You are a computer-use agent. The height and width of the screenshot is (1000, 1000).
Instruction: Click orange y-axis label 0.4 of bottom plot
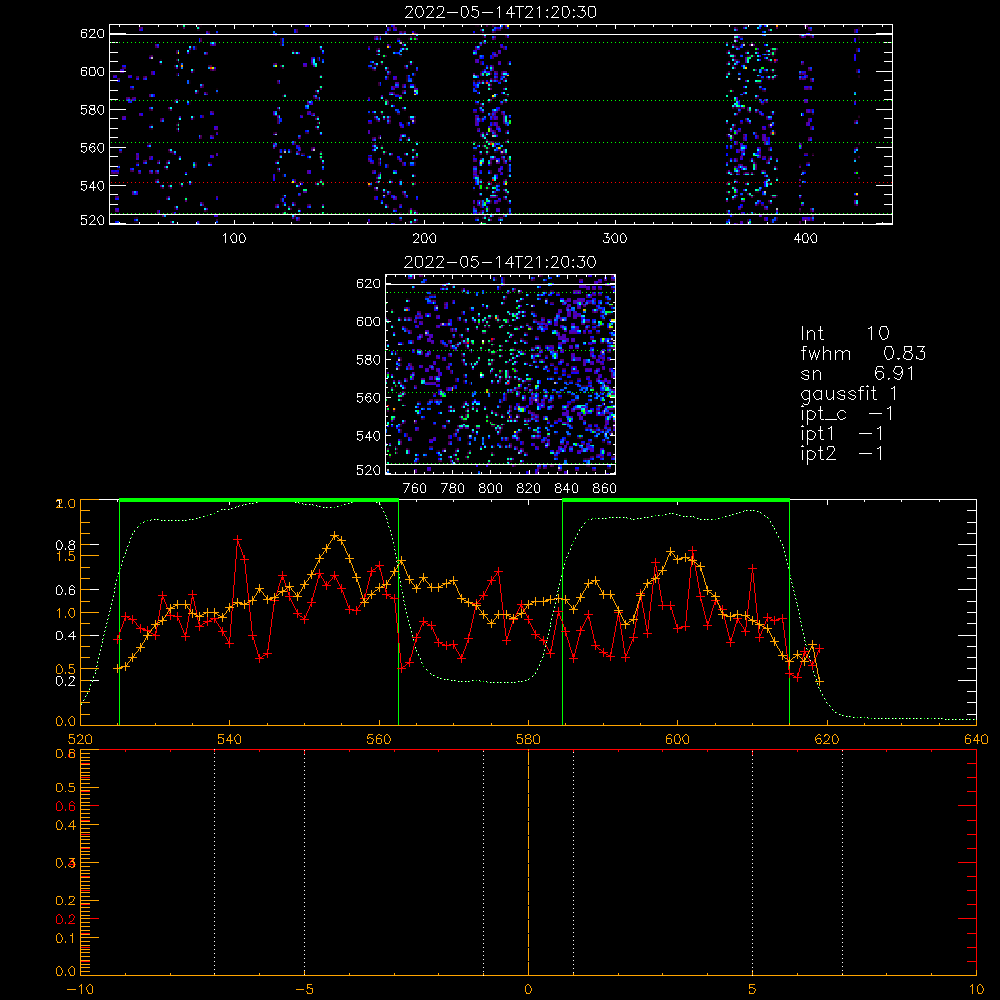point(66,825)
